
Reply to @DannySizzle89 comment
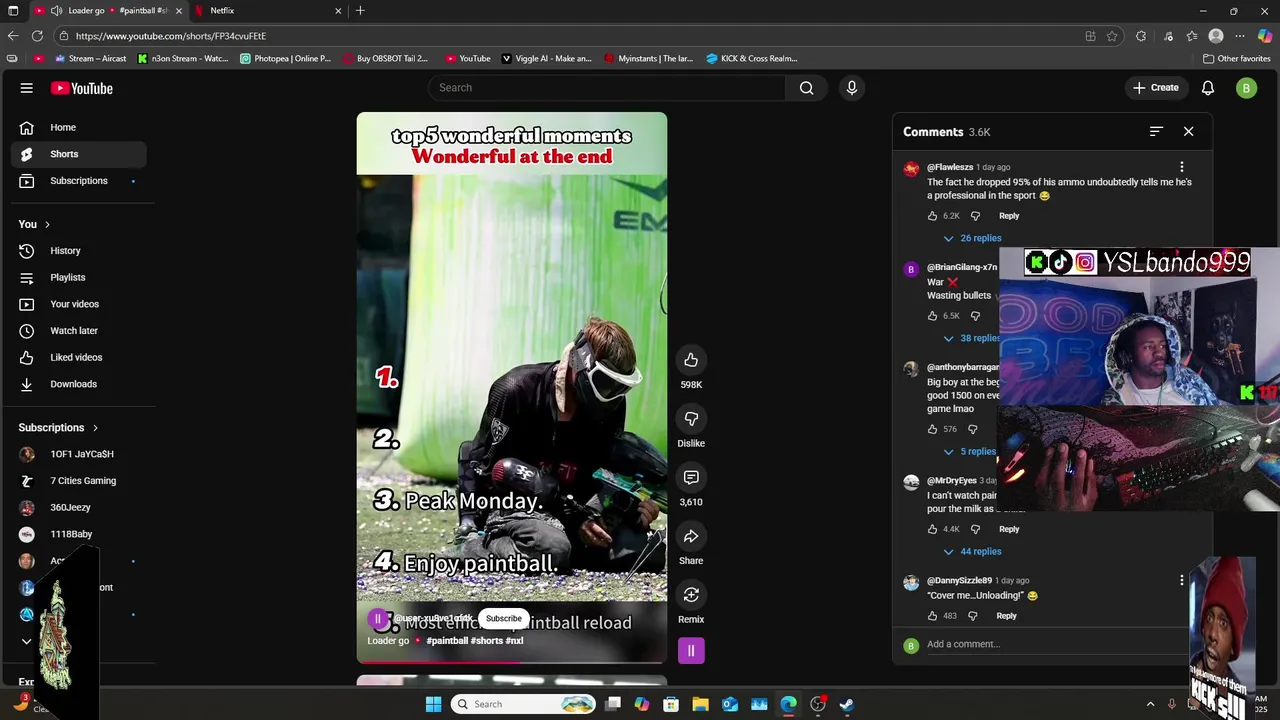coord(1006,616)
